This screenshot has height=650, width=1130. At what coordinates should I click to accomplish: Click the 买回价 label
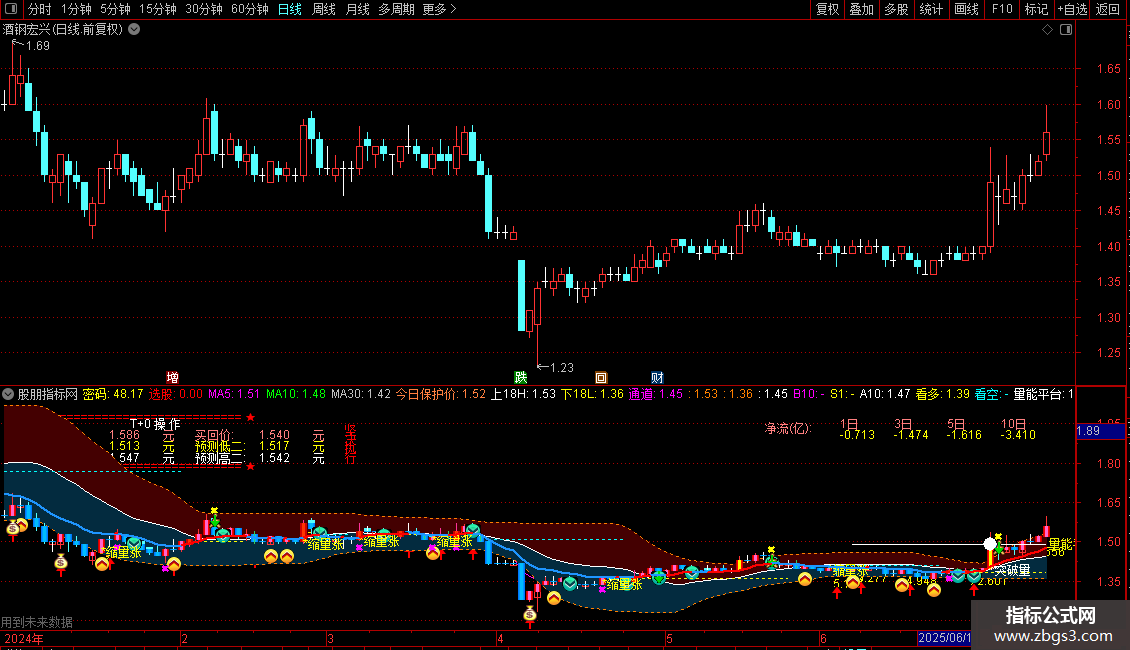(x=215, y=435)
